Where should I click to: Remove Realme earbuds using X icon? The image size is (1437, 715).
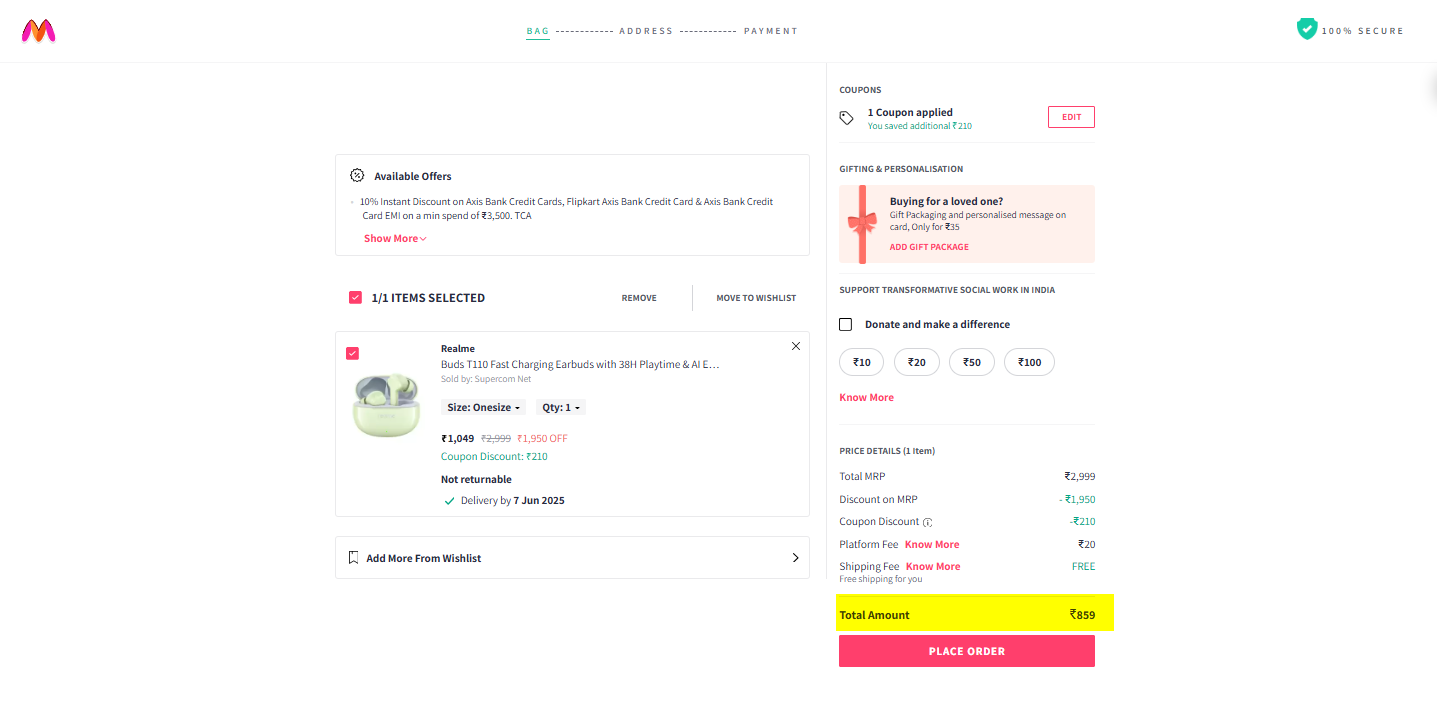tap(796, 346)
